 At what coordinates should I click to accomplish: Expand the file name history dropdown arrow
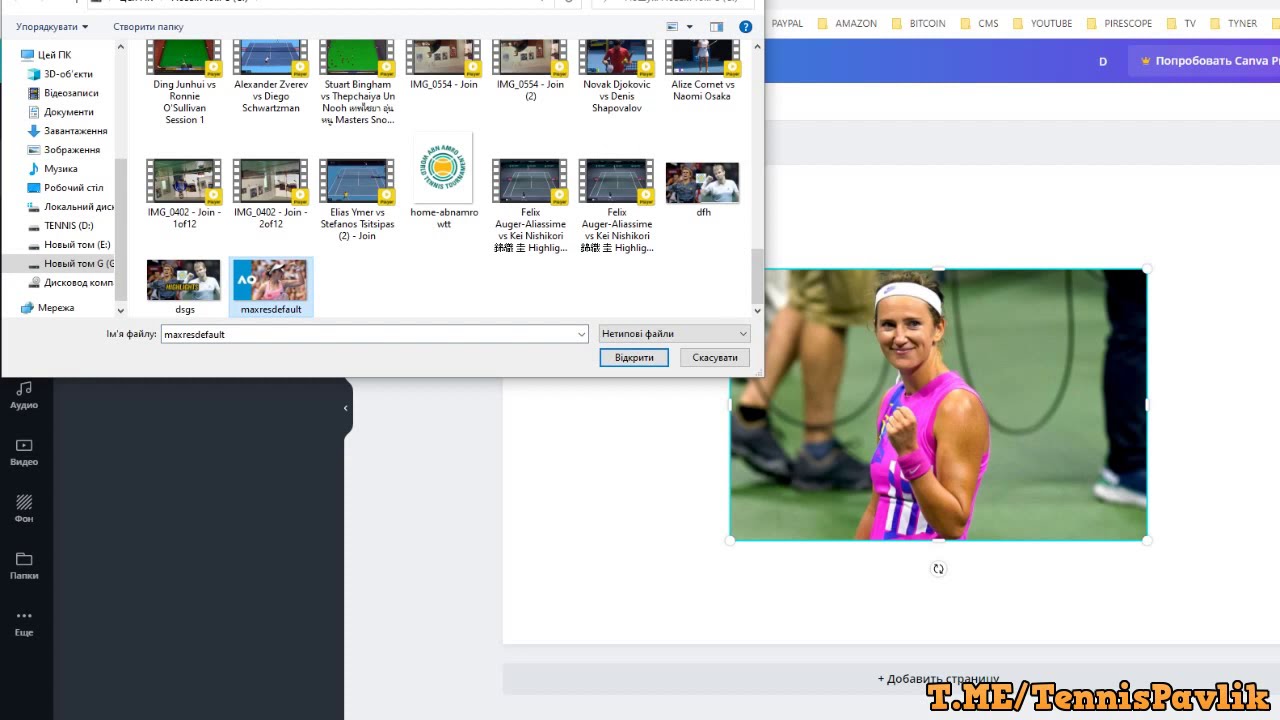point(581,334)
